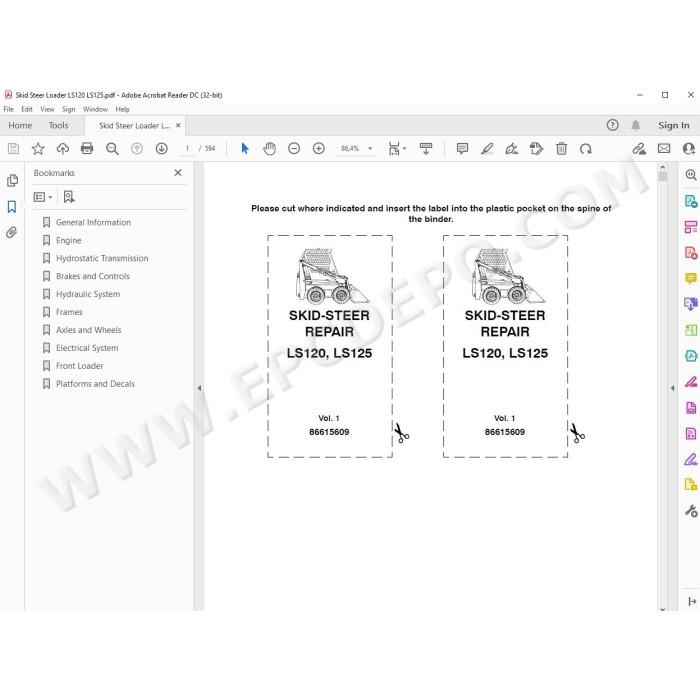Image resolution: width=700 pixels, height=700 pixels.
Task: Open More Tools wrench icon
Action: [691, 511]
